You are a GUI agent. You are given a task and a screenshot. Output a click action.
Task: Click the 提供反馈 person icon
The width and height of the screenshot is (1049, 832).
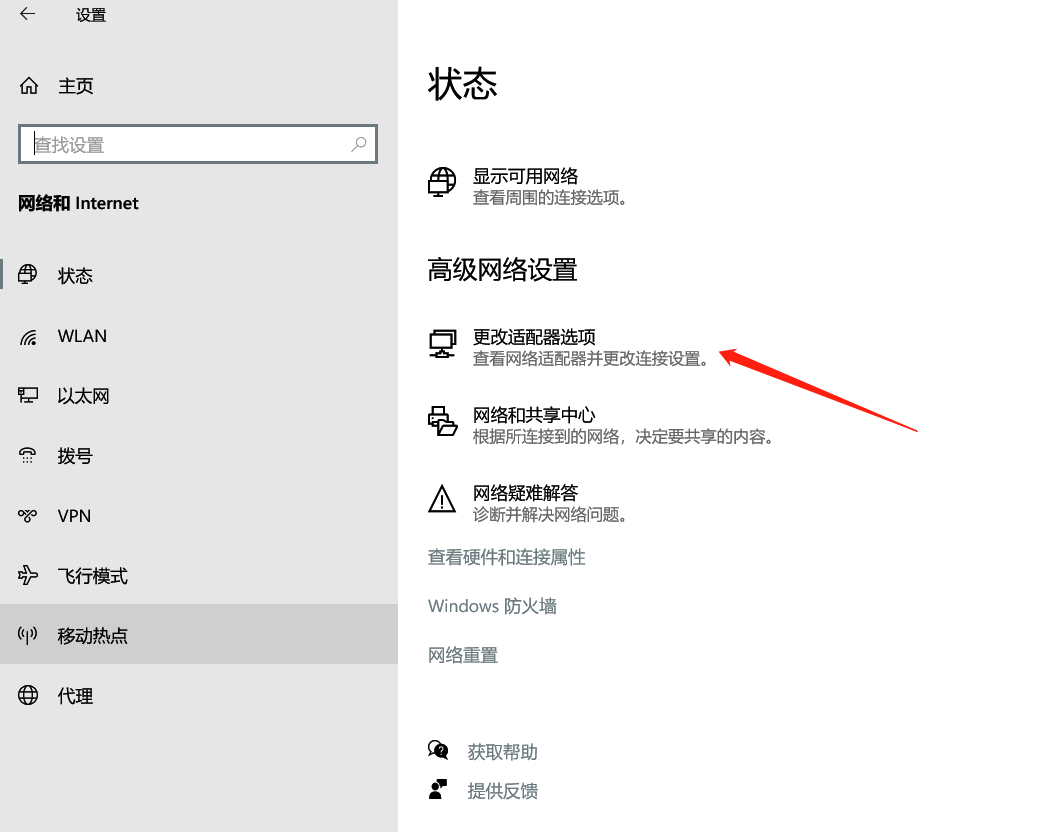(x=438, y=789)
